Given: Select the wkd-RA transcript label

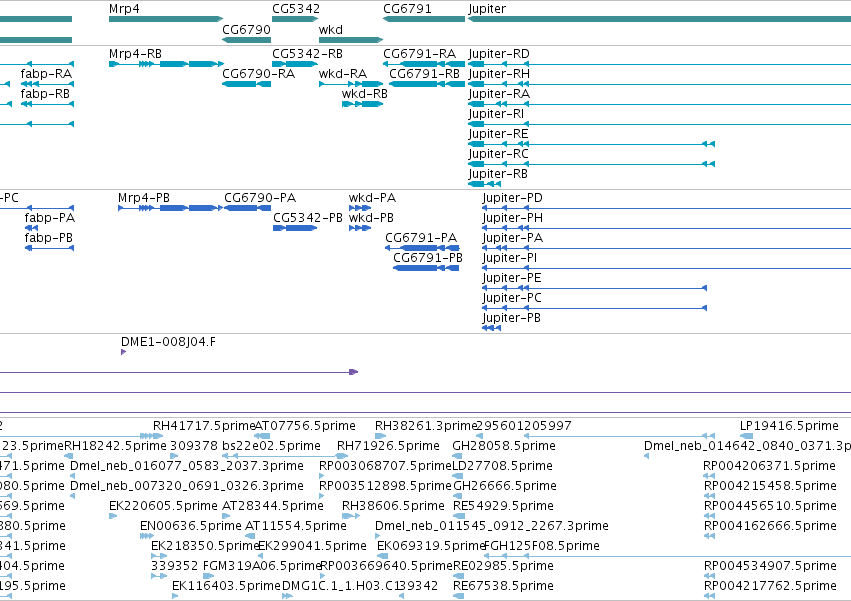Looking at the screenshot, I should click(x=343, y=74).
